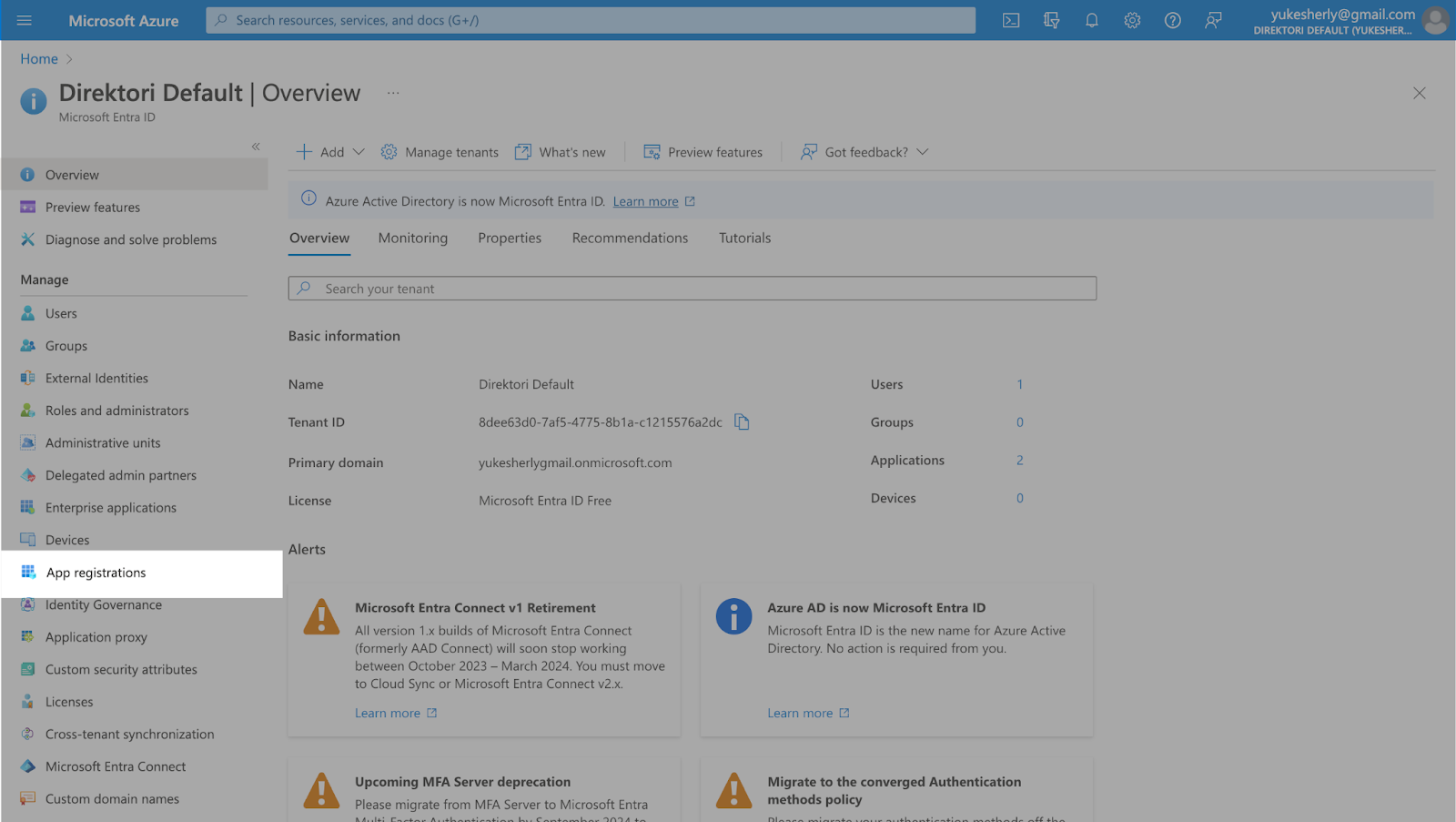
Task: Switch to the Tutorials tab
Action: coord(744,238)
